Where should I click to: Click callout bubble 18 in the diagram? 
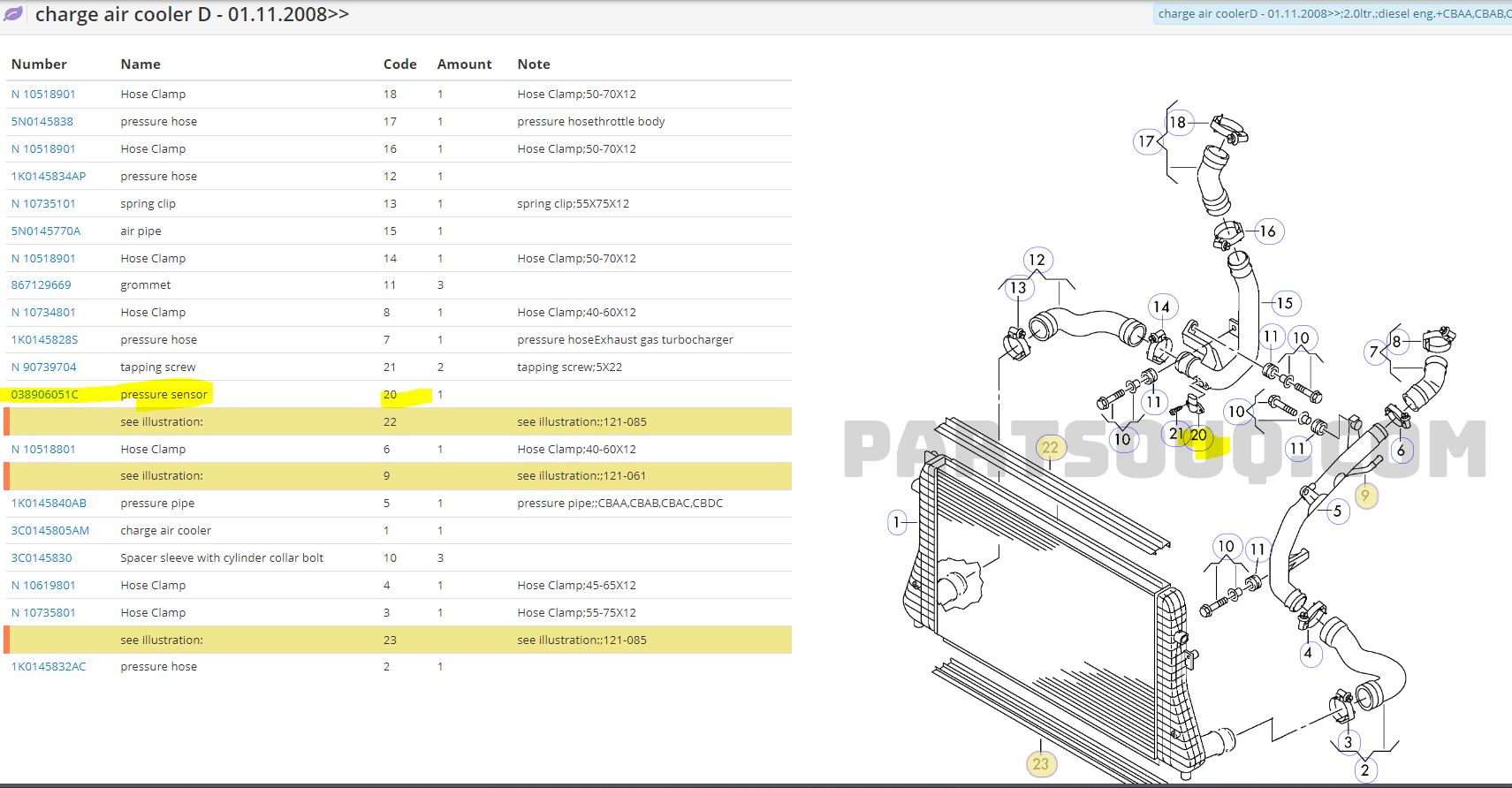coord(1177,122)
